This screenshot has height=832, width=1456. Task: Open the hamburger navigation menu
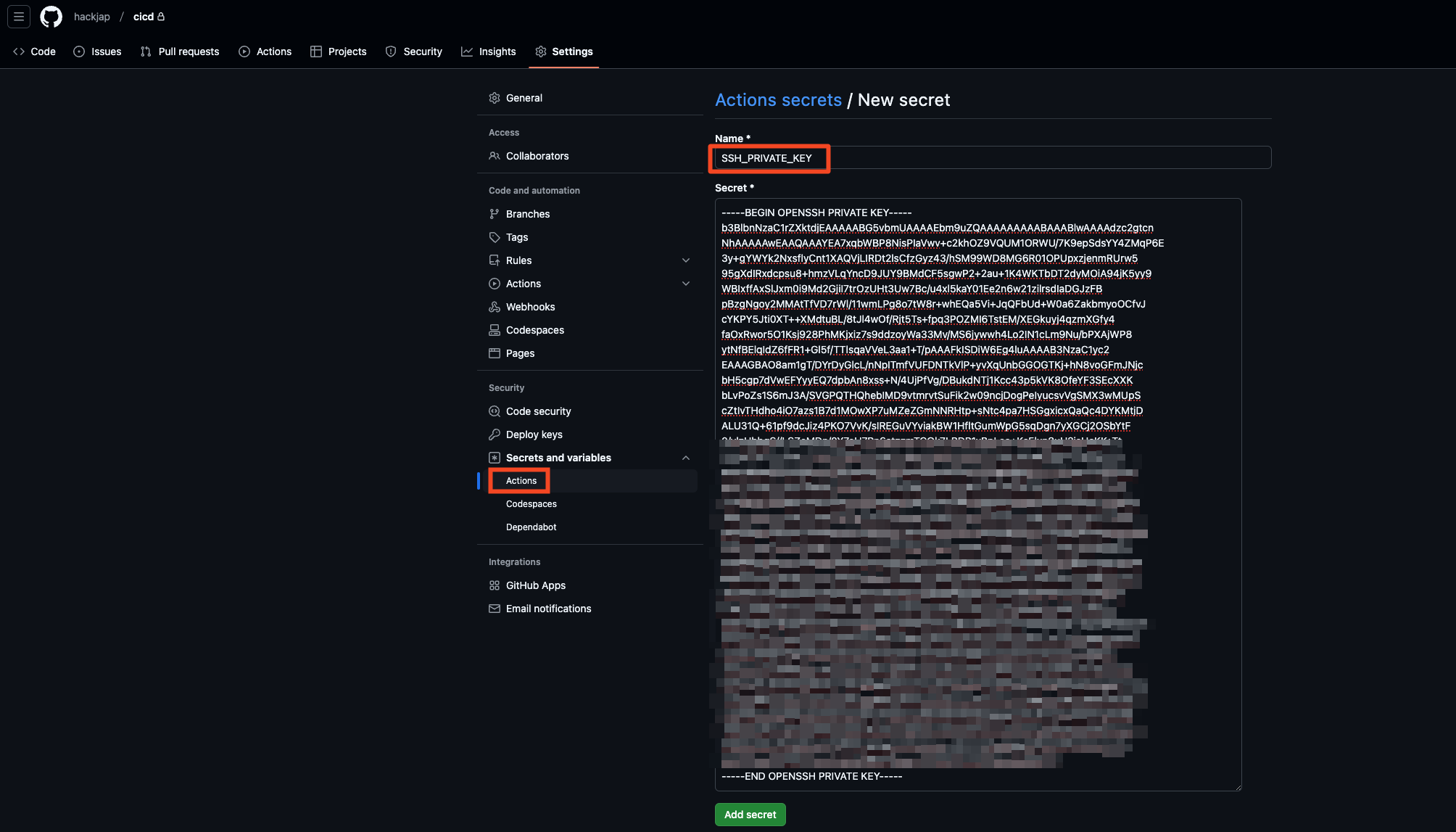(19, 17)
